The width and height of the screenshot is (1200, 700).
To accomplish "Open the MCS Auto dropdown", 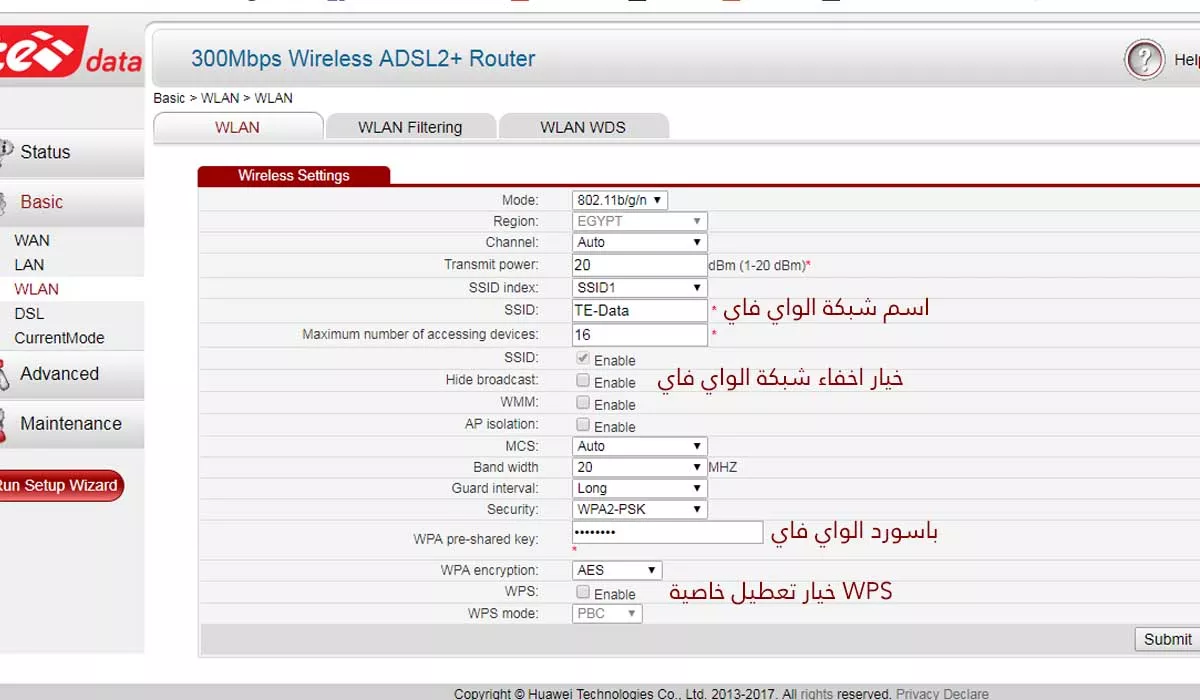I will [x=640, y=446].
